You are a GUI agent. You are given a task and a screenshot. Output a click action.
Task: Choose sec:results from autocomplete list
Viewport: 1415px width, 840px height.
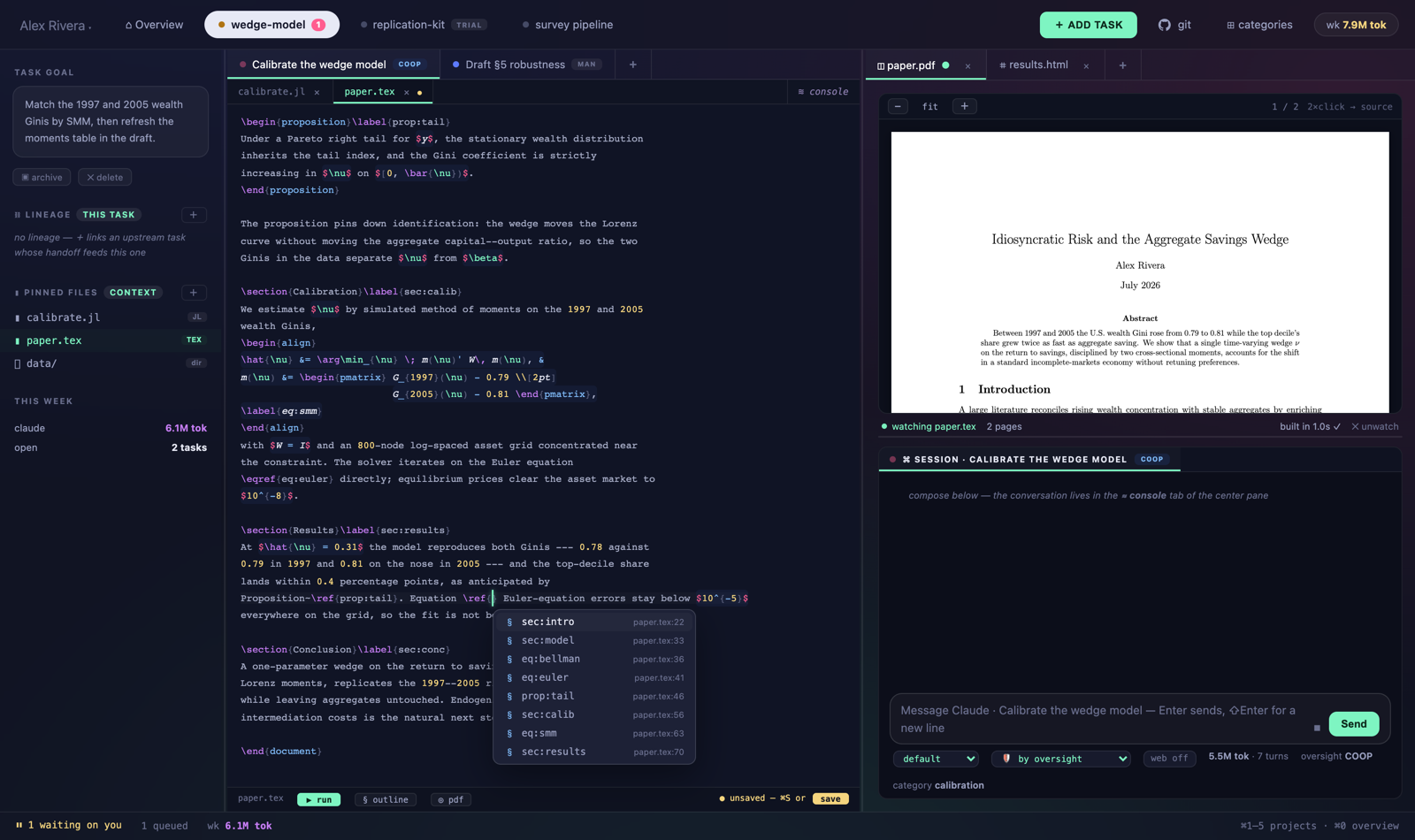(x=594, y=752)
